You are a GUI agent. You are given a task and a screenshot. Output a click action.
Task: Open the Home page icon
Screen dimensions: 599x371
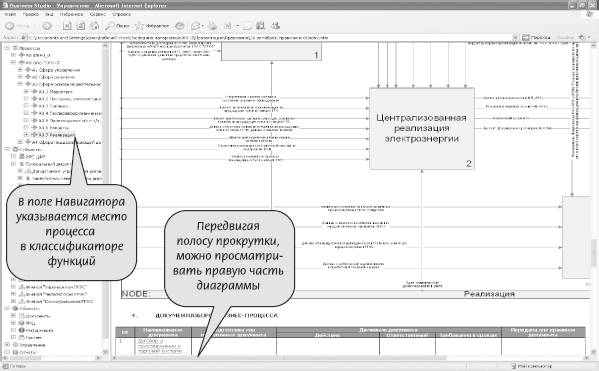(x=94, y=26)
